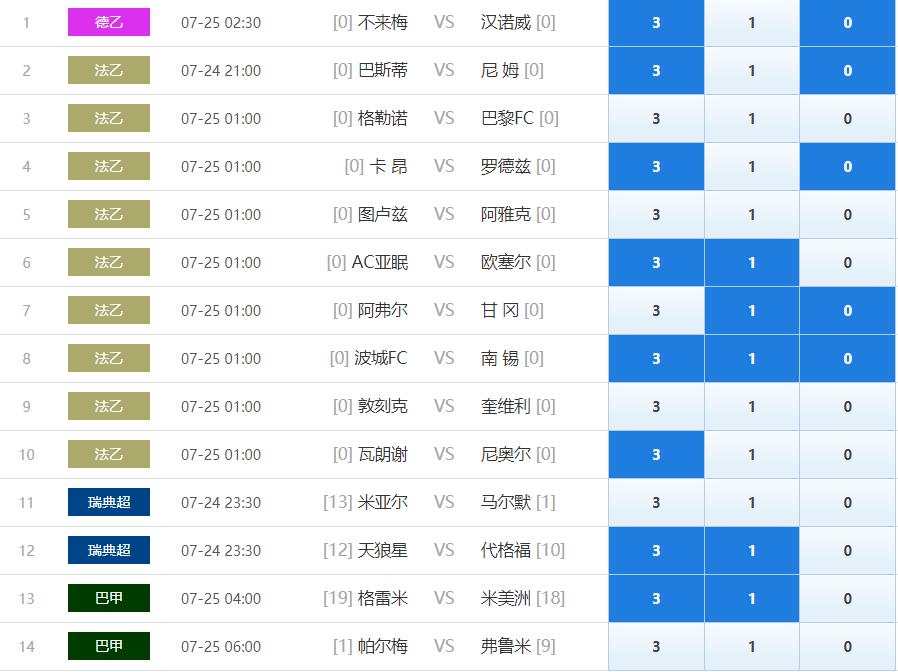Select draw (1) for 格勒诺 vs 巴黎FC
The width and height of the screenshot is (898, 672).
[x=751, y=119]
